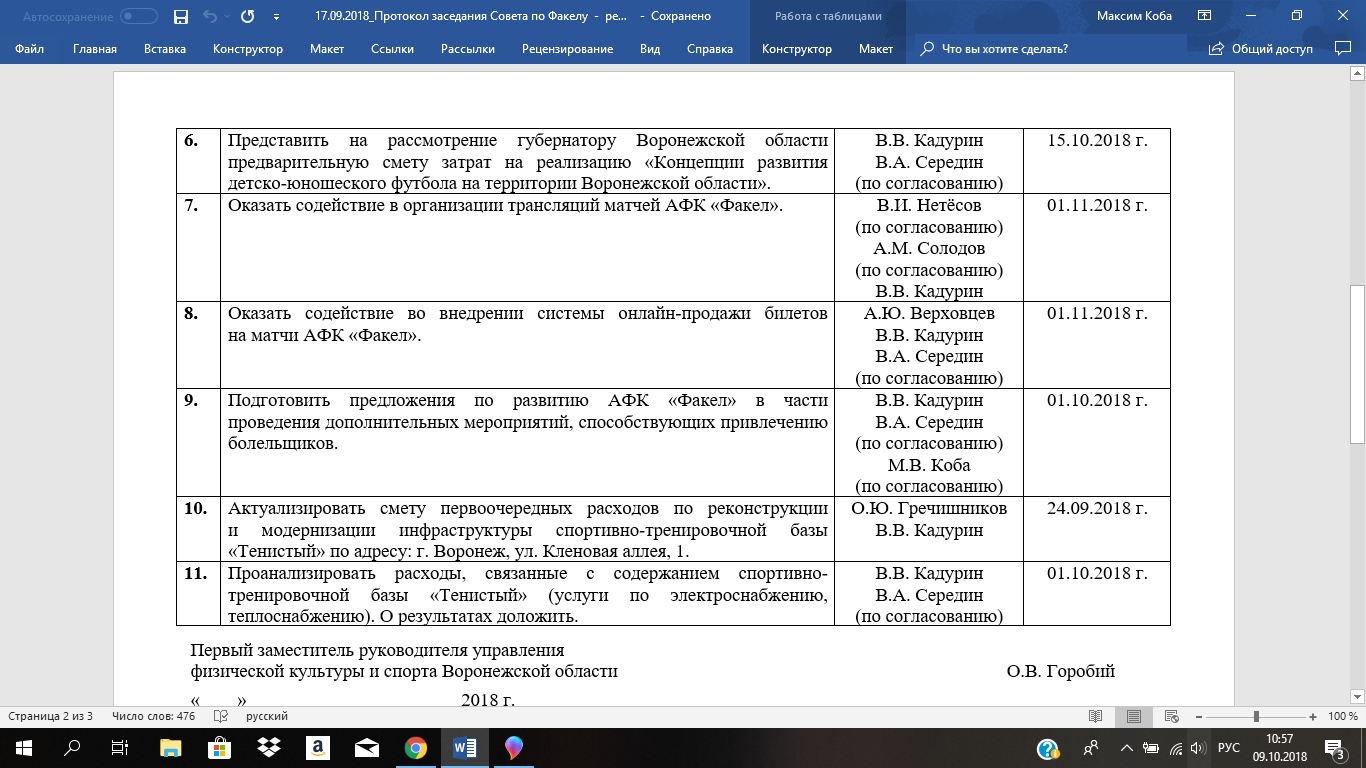This screenshot has width=1366, height=768.
Task: Click zoom in plus icon
Action: point(1312,717)
